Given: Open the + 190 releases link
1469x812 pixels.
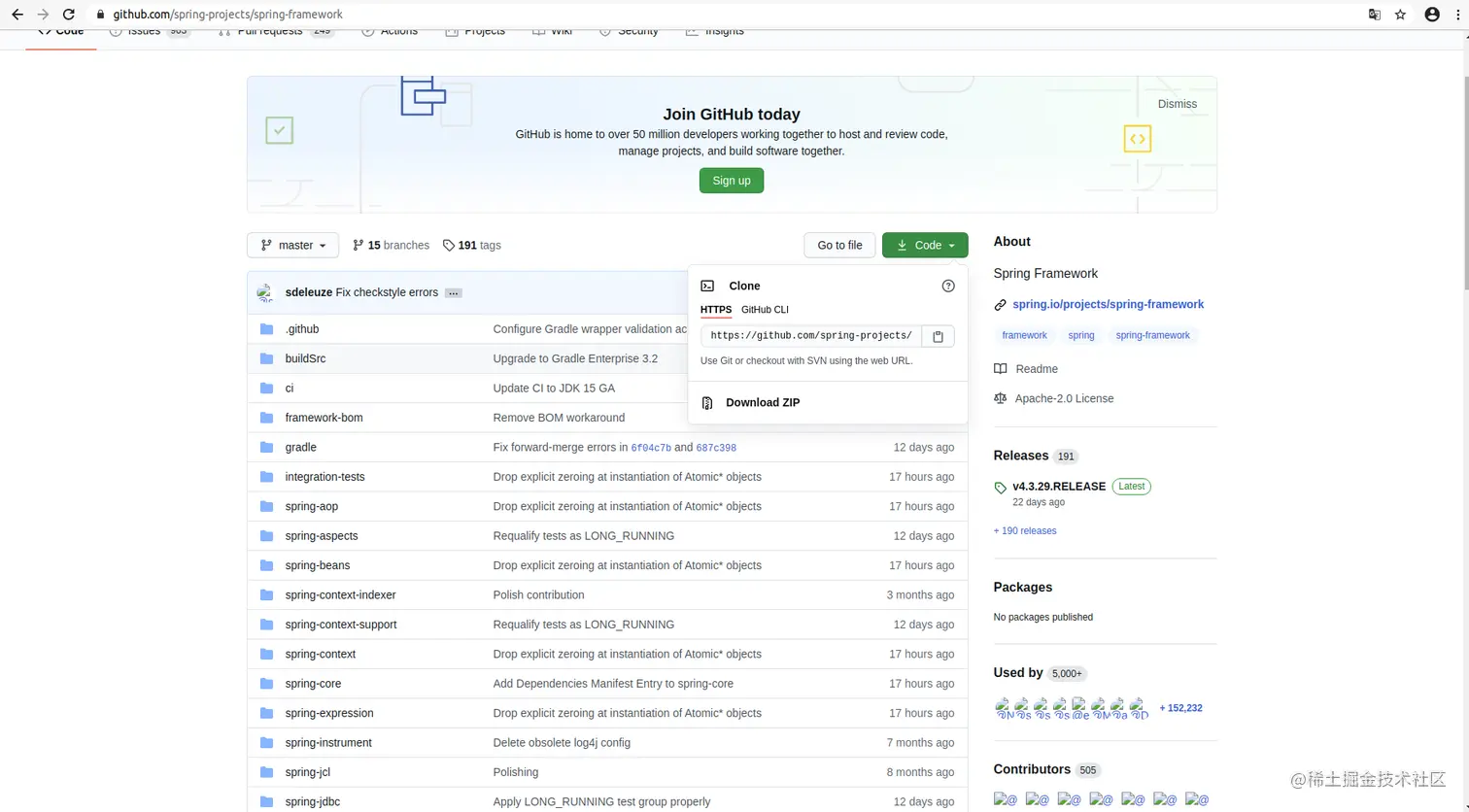Looking at the screenshot, I should 1025,531.
